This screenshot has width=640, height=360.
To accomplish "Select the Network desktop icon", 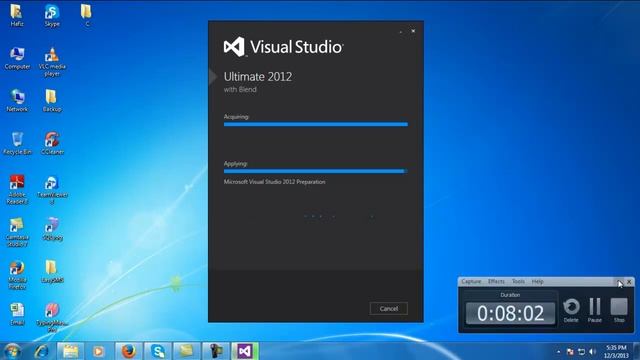I will [17, 101].
